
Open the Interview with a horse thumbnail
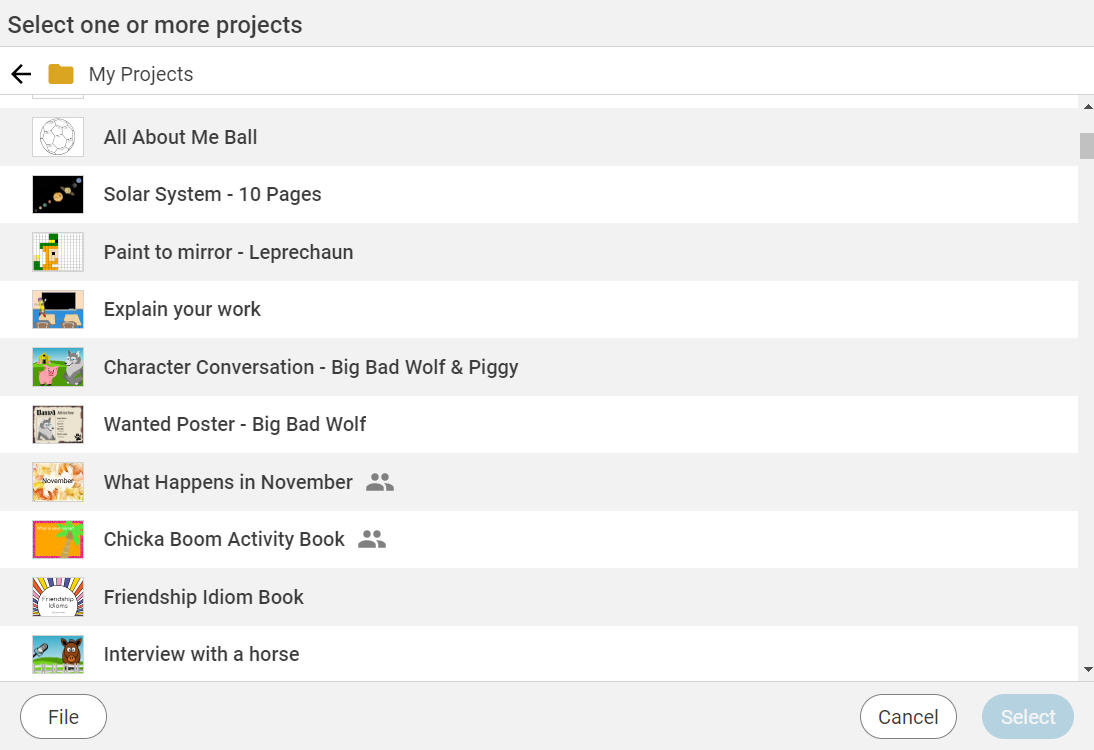(57, 654)
